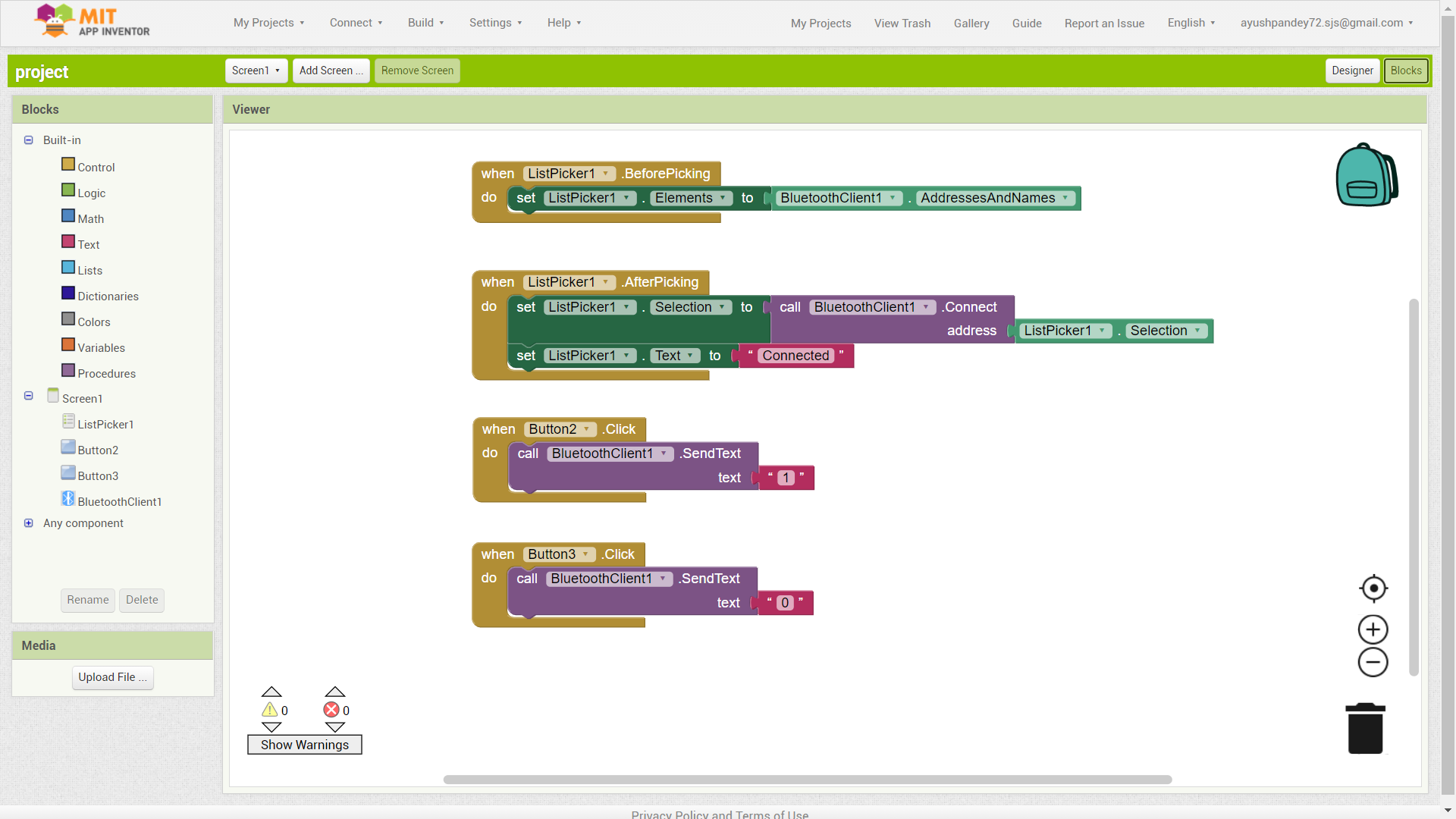Open the Gallery link

[971, 24]
